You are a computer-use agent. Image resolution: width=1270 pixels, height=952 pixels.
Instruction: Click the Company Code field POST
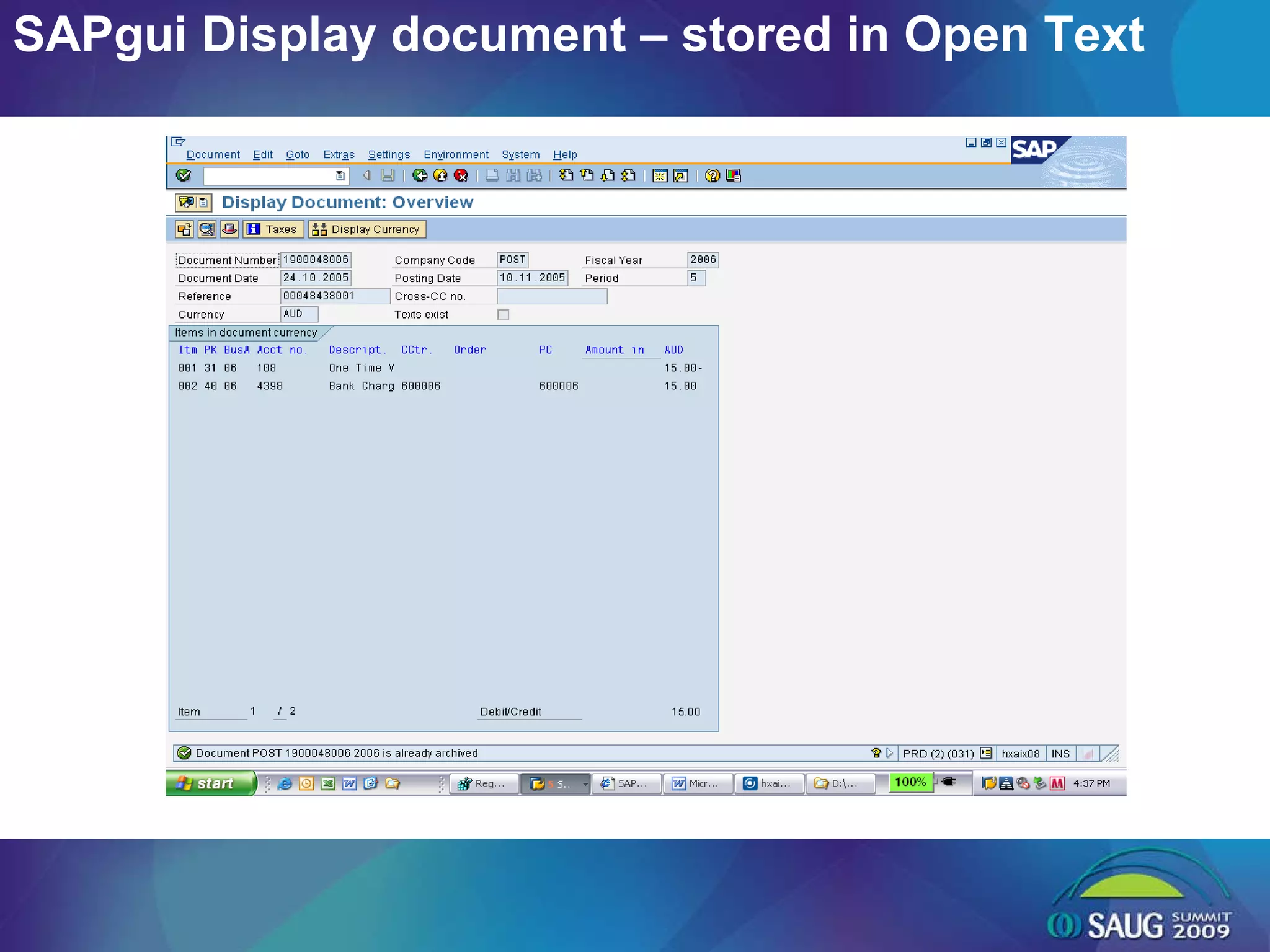513,260
